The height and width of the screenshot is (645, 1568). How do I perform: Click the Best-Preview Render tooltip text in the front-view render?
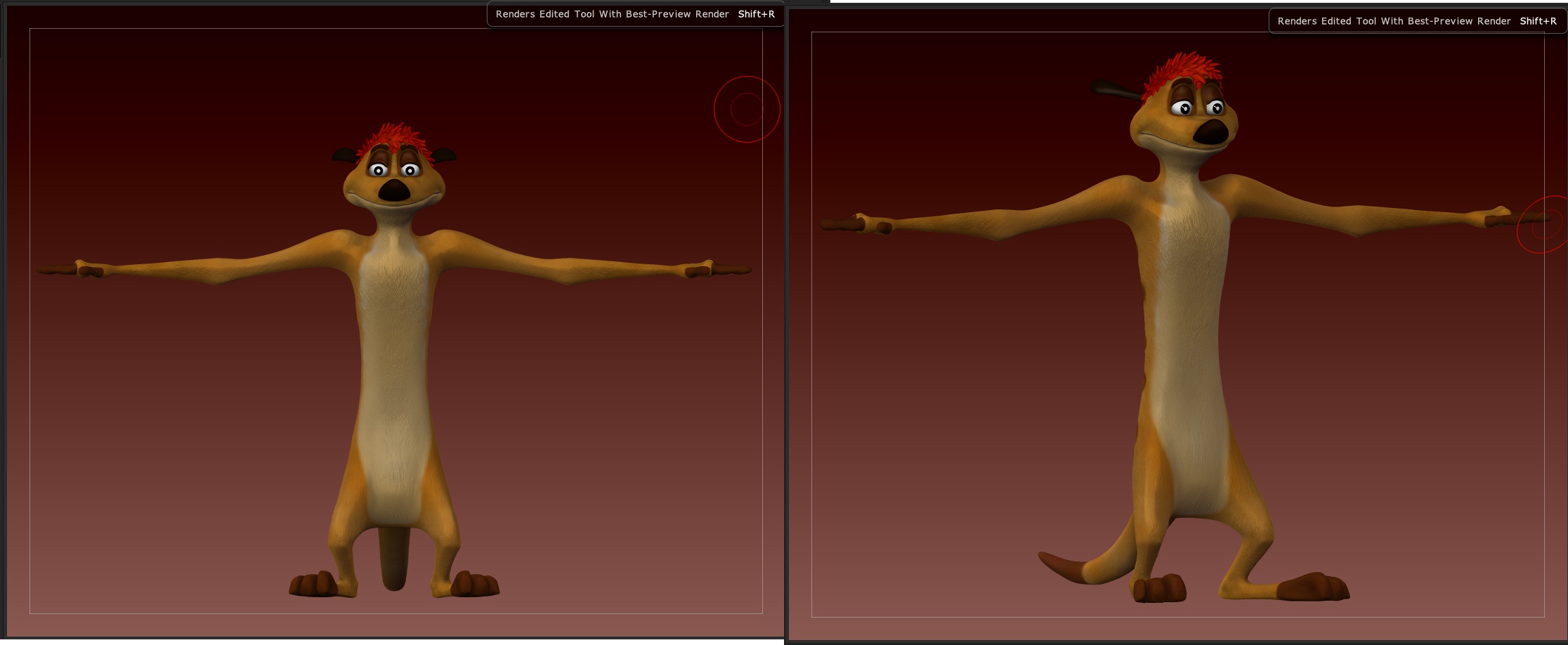pos(612,14)
